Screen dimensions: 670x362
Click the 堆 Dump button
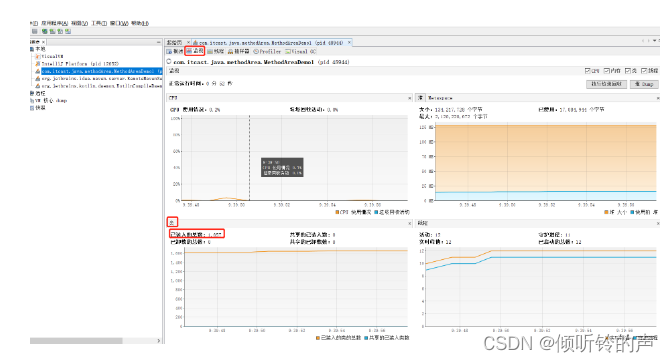point(644,84)
